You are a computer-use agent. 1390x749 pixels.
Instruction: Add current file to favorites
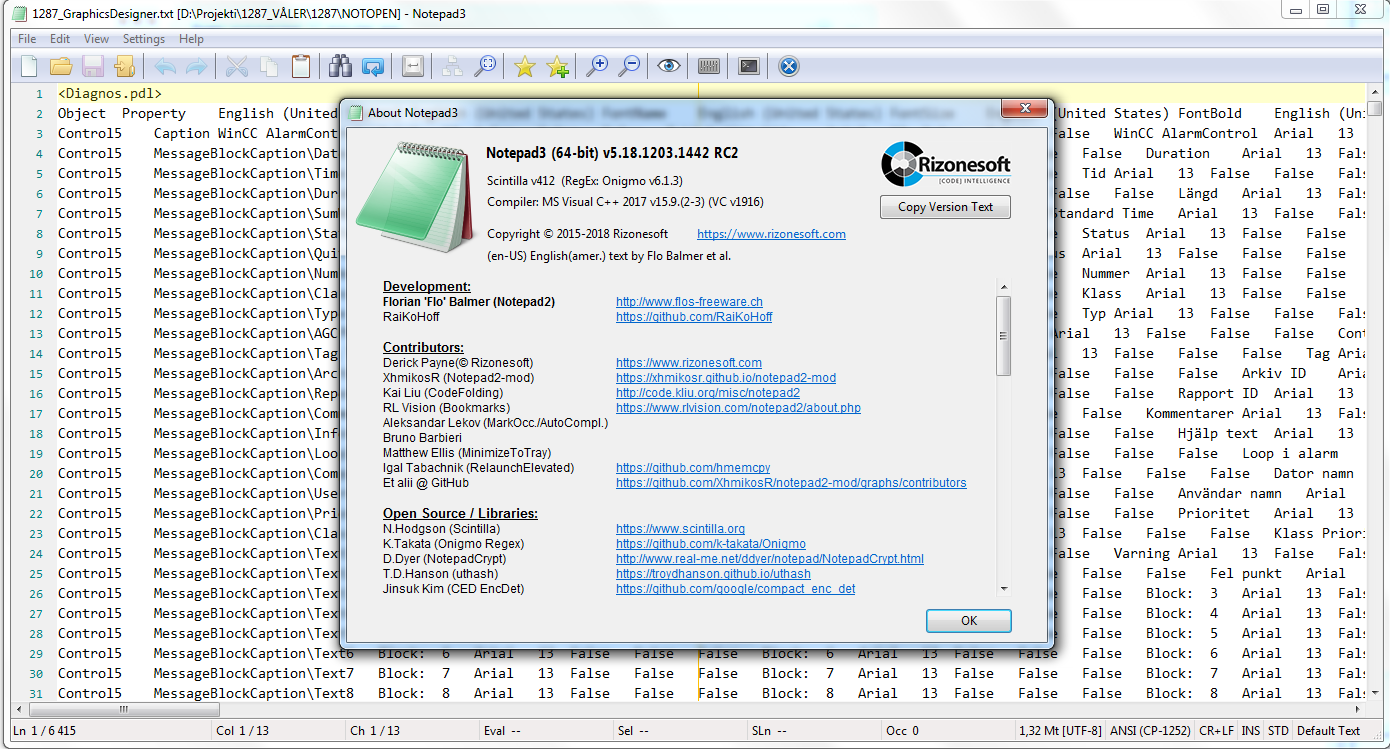[x=557, y=66]
